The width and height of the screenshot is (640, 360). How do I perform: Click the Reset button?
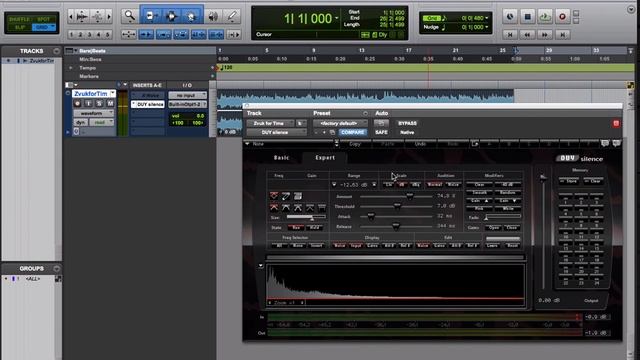tap(513, 245)
